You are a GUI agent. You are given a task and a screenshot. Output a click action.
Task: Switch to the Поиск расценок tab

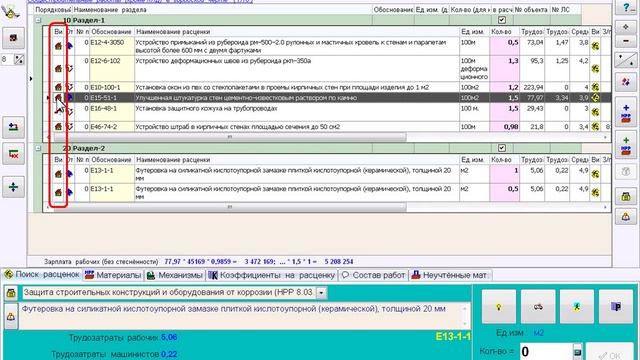pos(42,275)
